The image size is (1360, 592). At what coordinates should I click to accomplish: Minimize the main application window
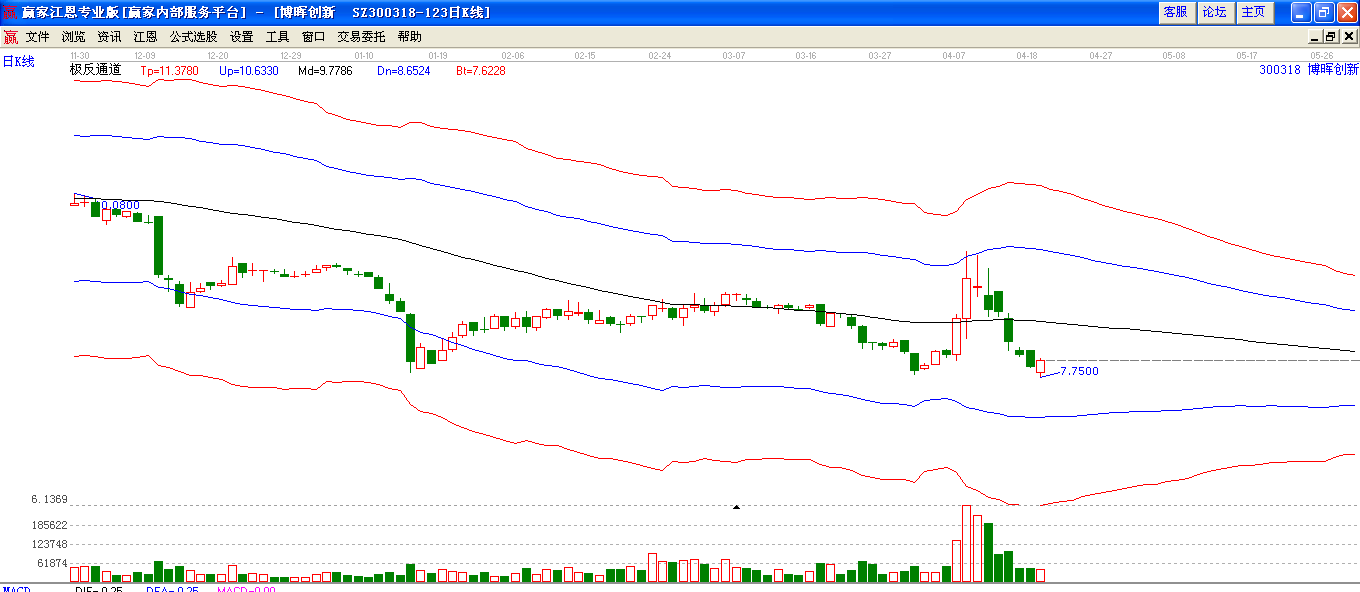click(x=1300, y=12)
